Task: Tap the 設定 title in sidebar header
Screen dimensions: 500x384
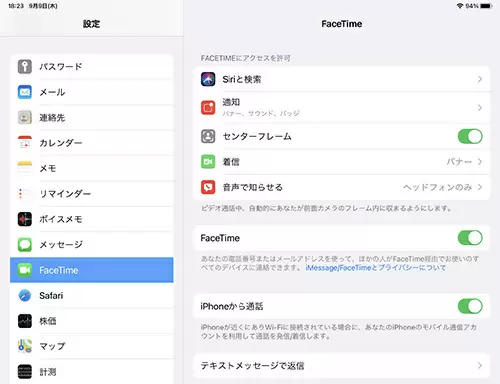Action: coord(91,24)
